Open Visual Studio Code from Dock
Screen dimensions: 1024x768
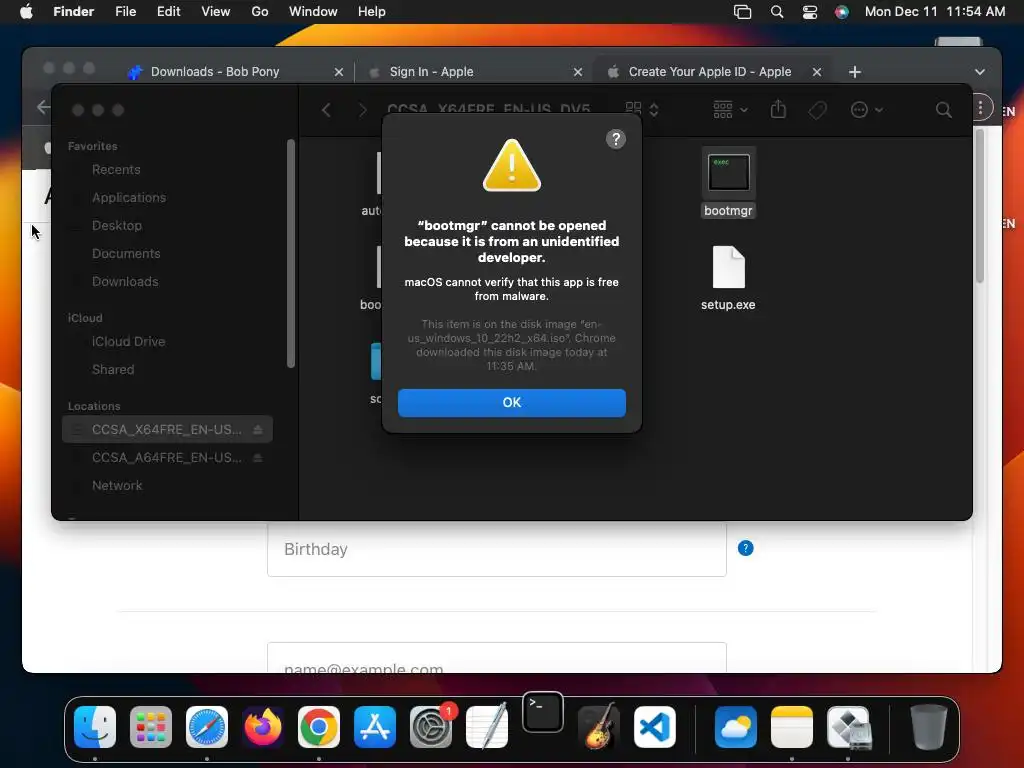(654, 727)
